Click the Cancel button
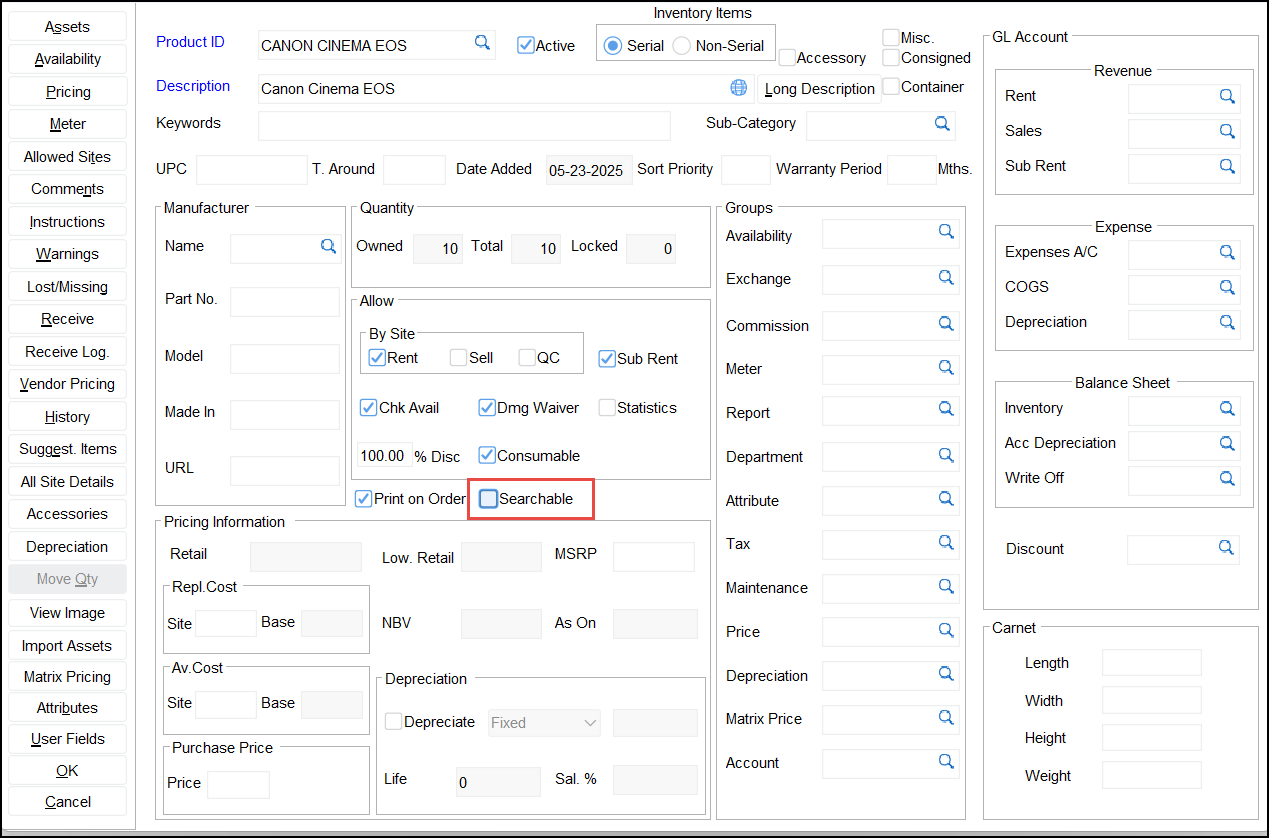This screenshot has width=1269, height=838. click(x=67, y=802)
